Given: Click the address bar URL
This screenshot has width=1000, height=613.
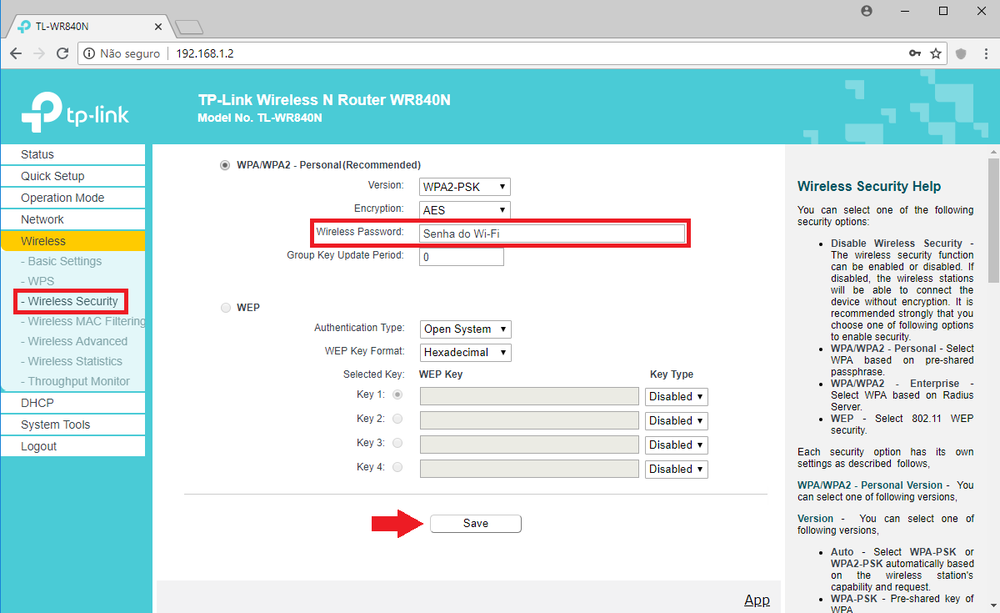Looking at the screenshot, I should coord(205,54).
